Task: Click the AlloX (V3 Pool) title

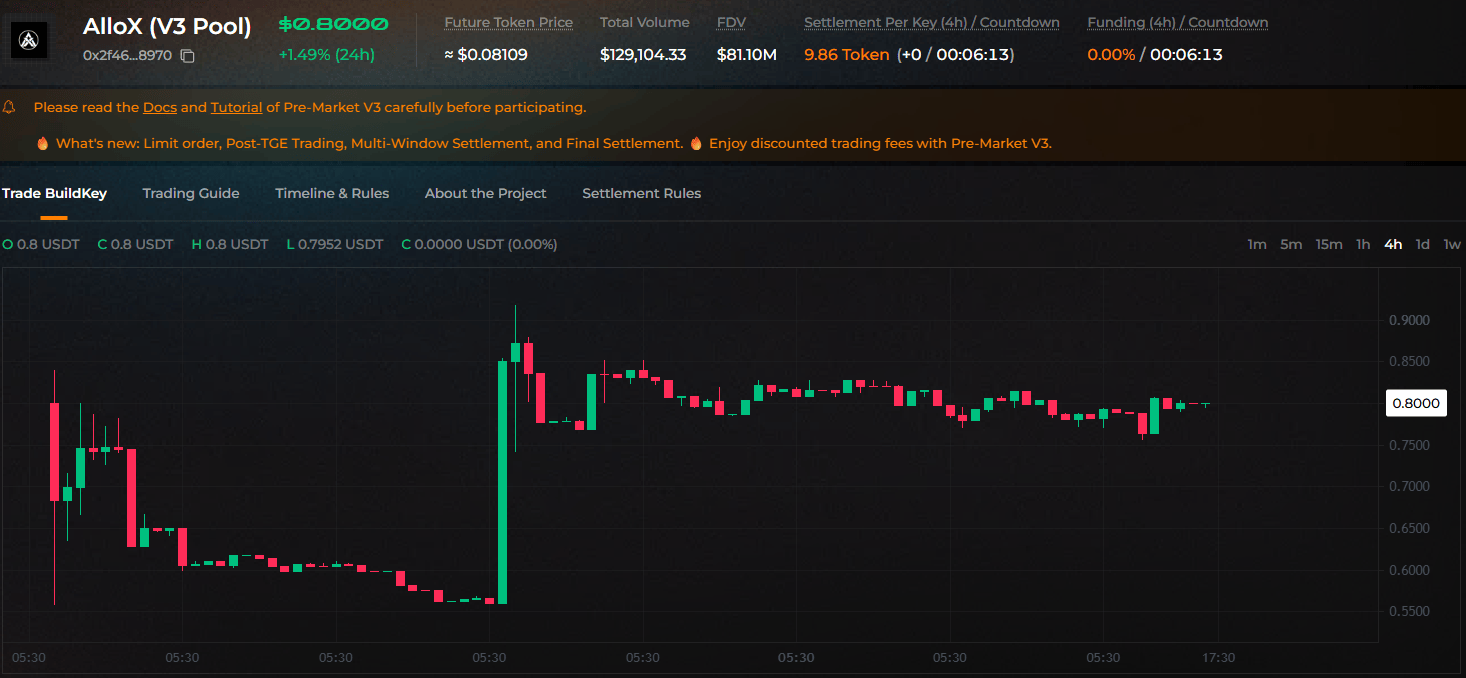Action: tap(167, 26)
